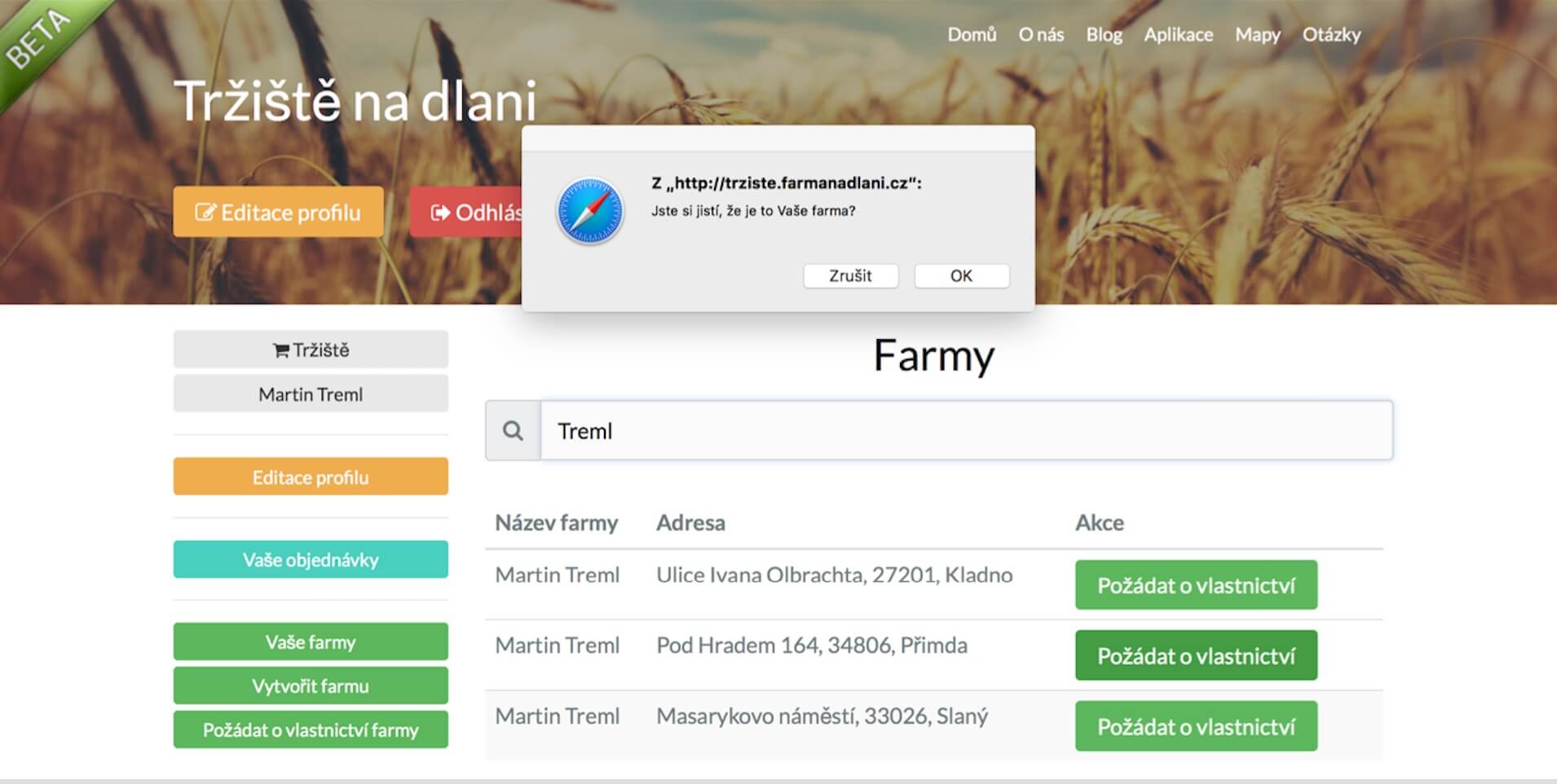
Task: Open Tržiště with the cart icon
Action: coord(311,350)
